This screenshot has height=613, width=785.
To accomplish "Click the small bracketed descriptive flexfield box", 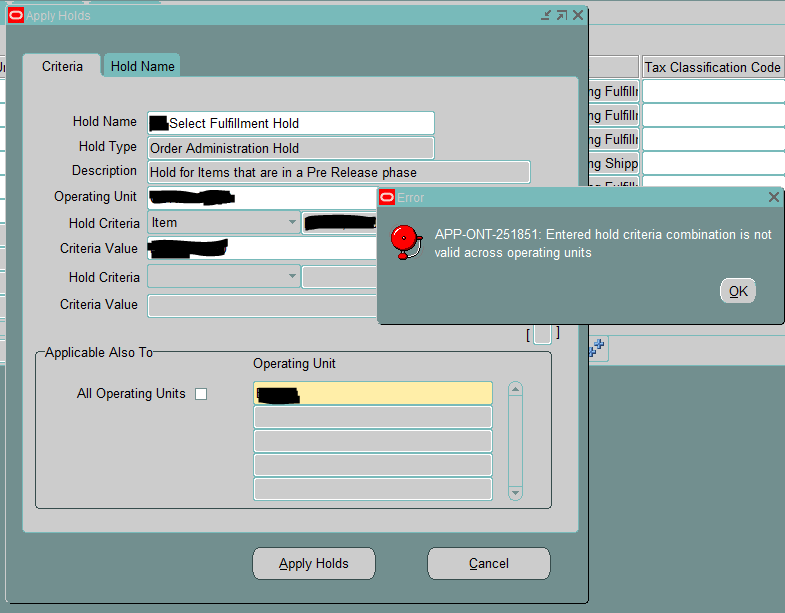I will tap(543, 334).
